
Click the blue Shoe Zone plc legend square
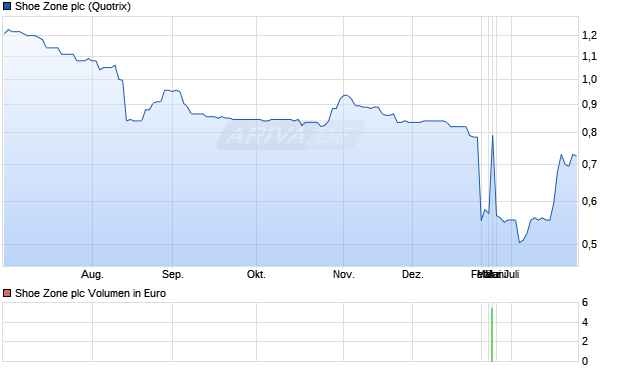click(7, 6)
